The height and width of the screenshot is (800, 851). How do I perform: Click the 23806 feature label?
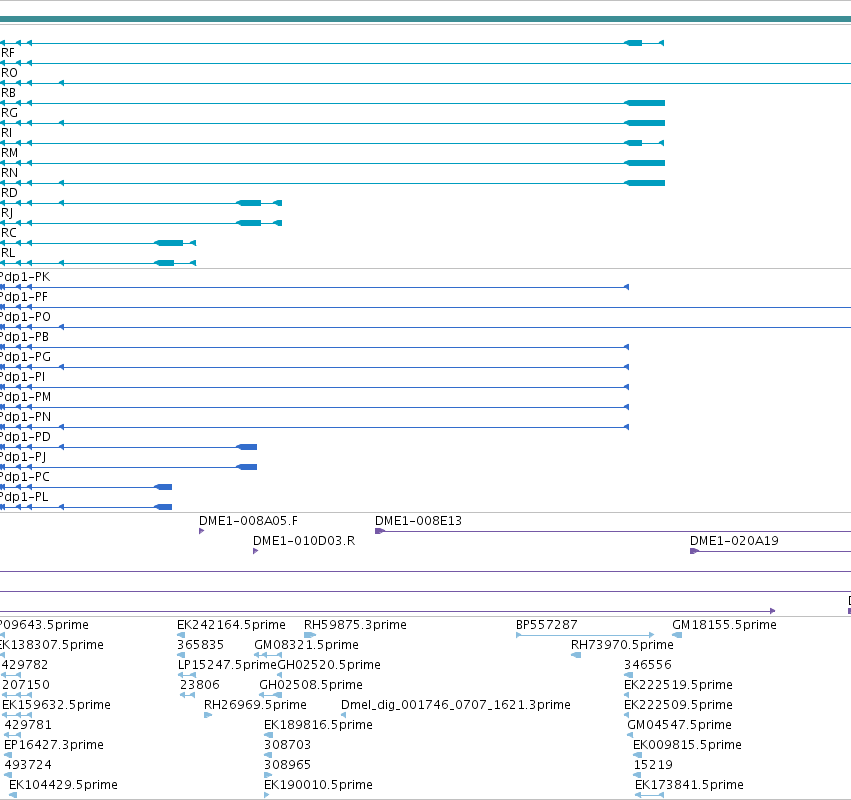(x=200, y=685)
